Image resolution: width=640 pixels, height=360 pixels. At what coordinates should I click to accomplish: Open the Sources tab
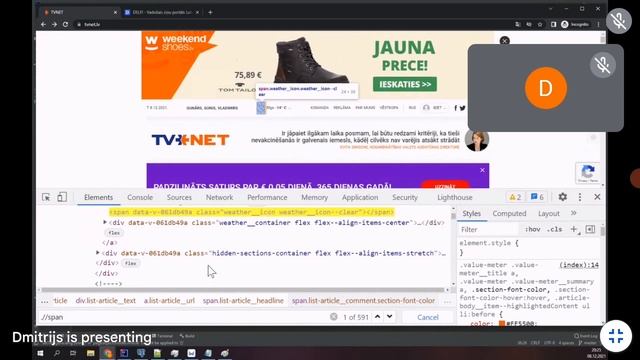[179, 197]
